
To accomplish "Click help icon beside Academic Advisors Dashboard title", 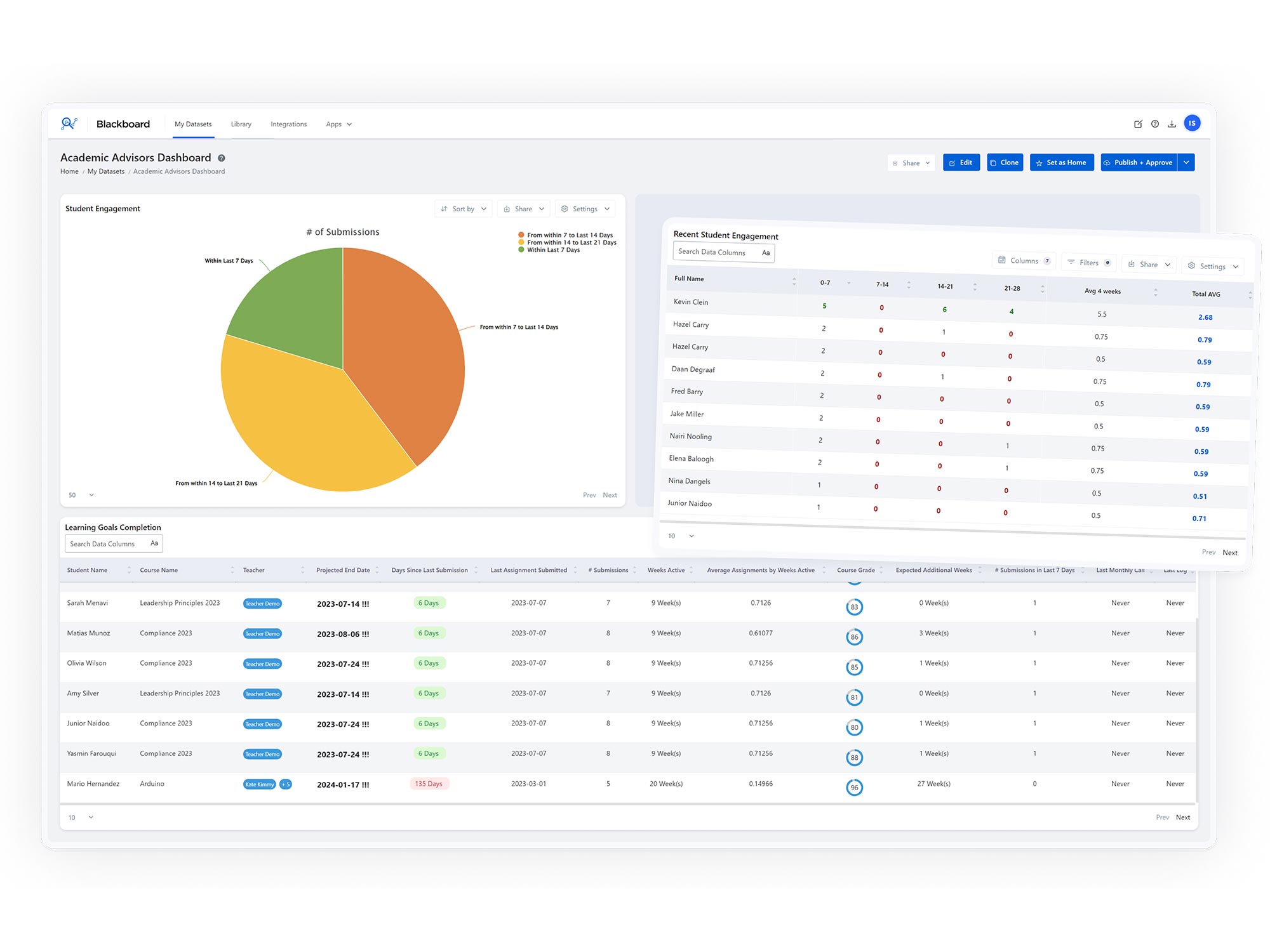I will pyautogui.click(x=222, y=158).
